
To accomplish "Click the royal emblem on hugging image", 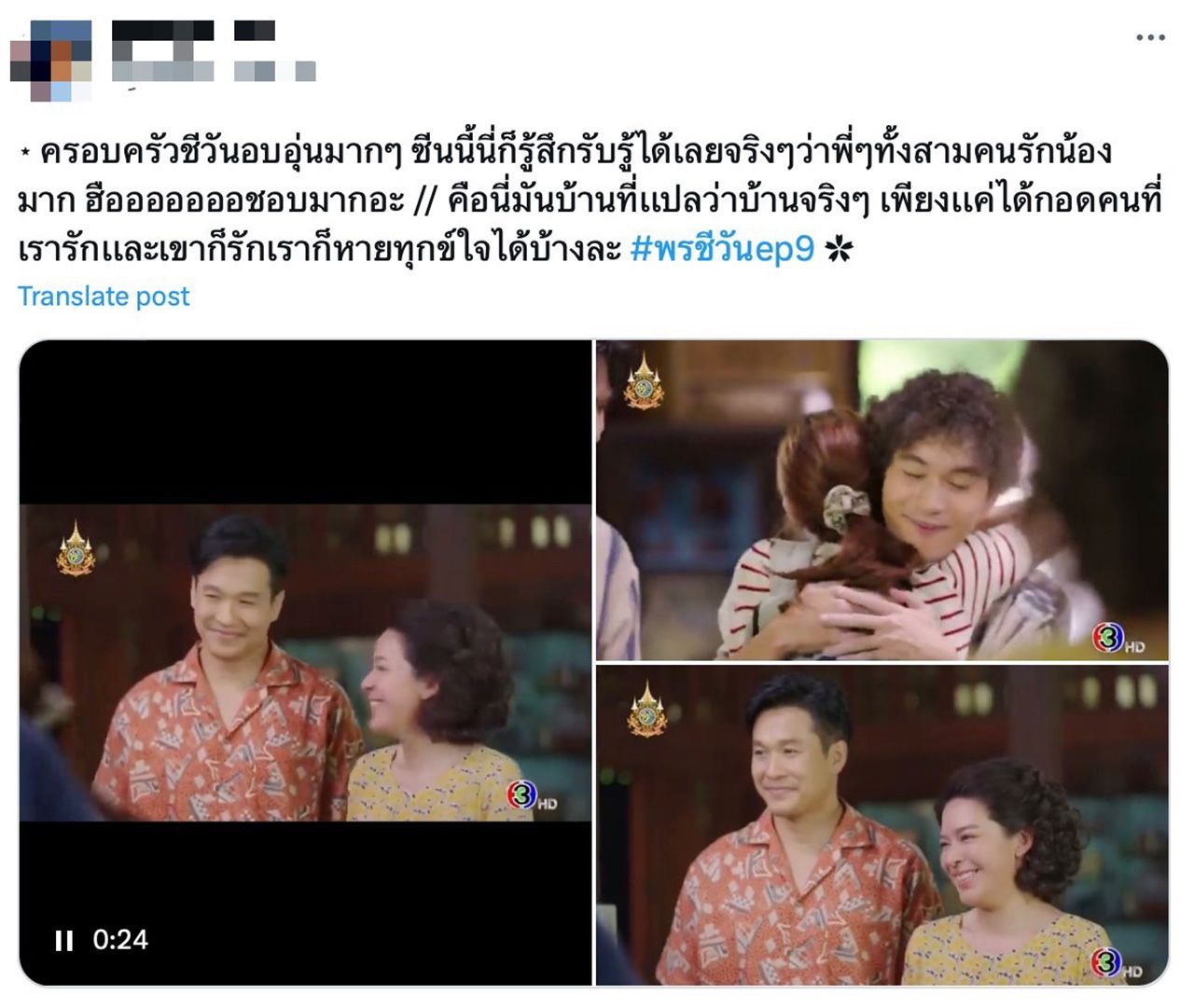I will pos(644,381).
